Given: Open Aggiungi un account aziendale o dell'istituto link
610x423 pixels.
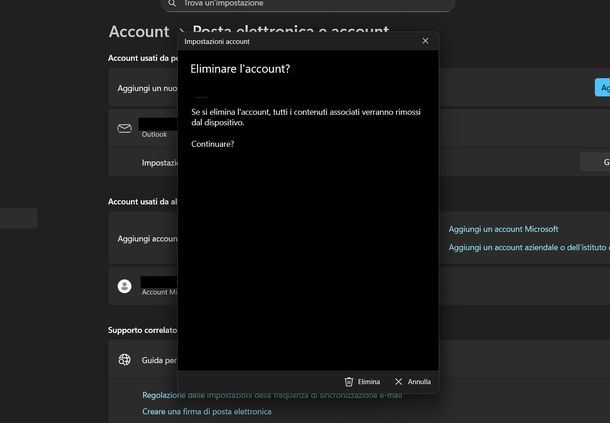Looking at the screenshot, I should pos(528,247).
